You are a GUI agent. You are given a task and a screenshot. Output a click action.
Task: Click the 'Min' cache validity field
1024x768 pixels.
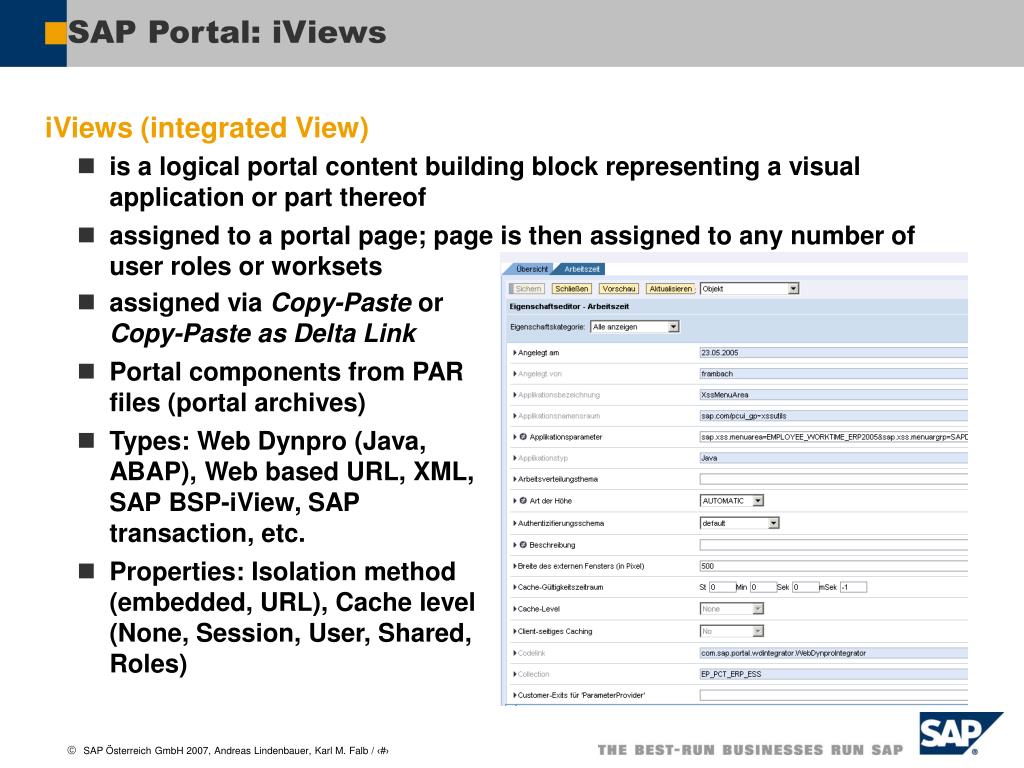point(762,587)
